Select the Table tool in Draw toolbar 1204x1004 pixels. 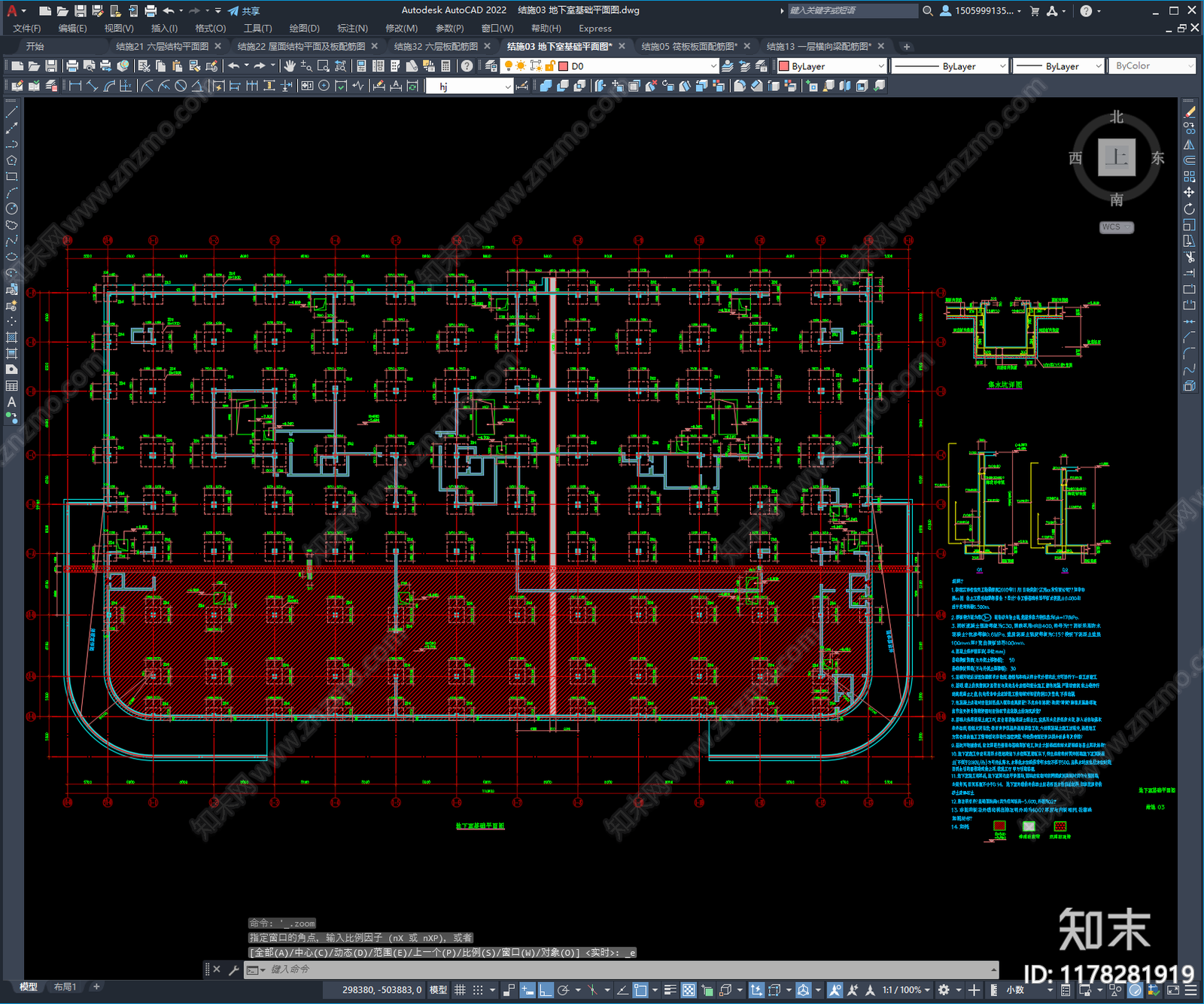(11, 386)
